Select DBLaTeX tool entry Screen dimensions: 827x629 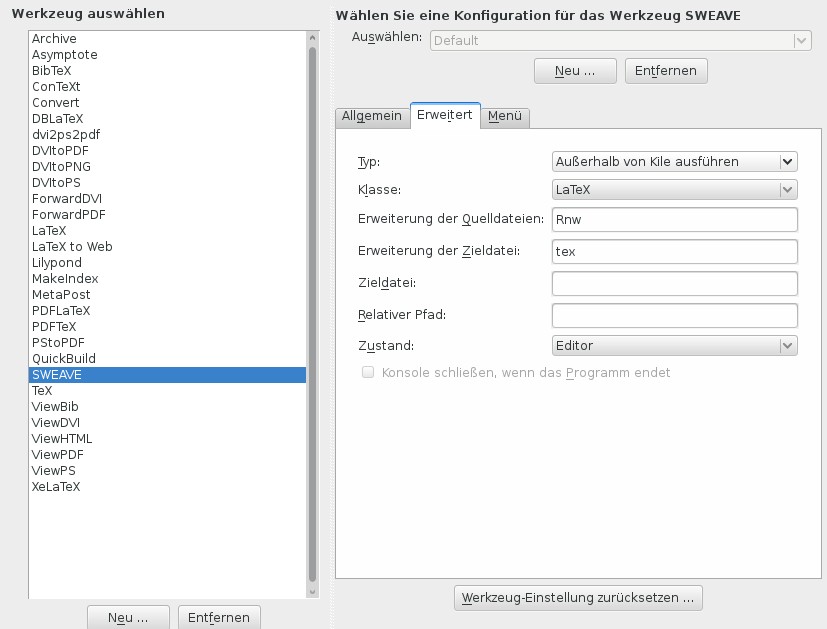pyautogui.click(x=167, y=119)
